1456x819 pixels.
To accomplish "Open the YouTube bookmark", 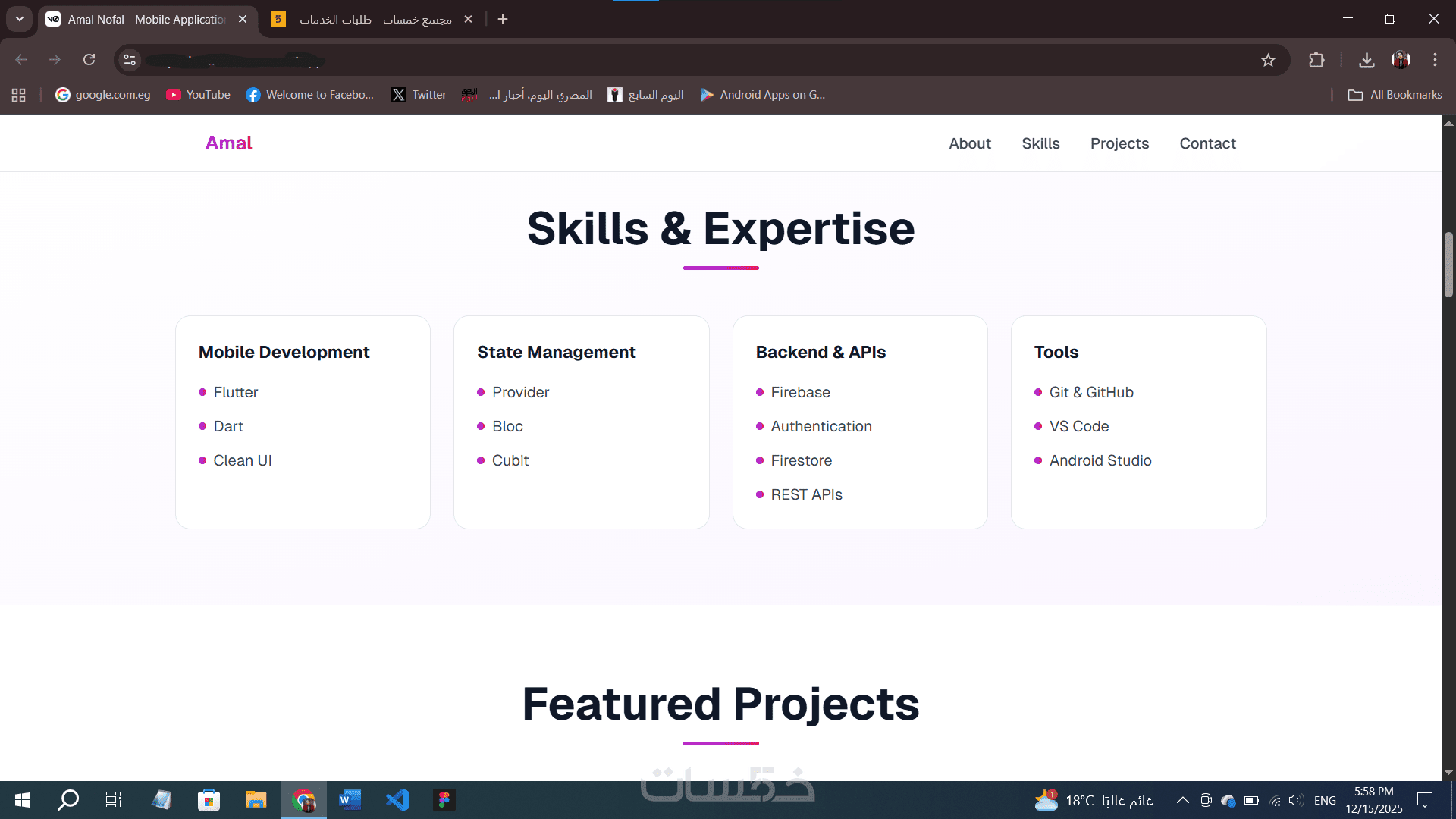I will coord(199,95).
